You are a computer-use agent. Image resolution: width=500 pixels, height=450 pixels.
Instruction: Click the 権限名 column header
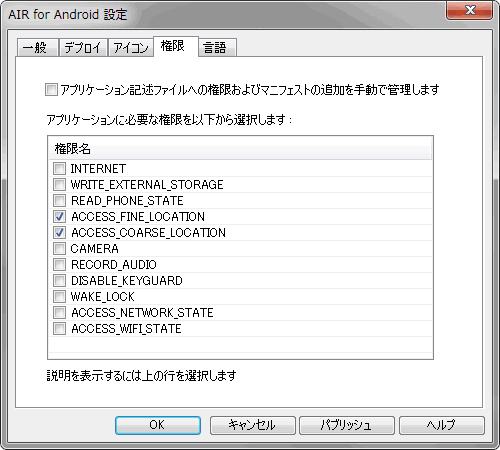[x=240, y=149]
